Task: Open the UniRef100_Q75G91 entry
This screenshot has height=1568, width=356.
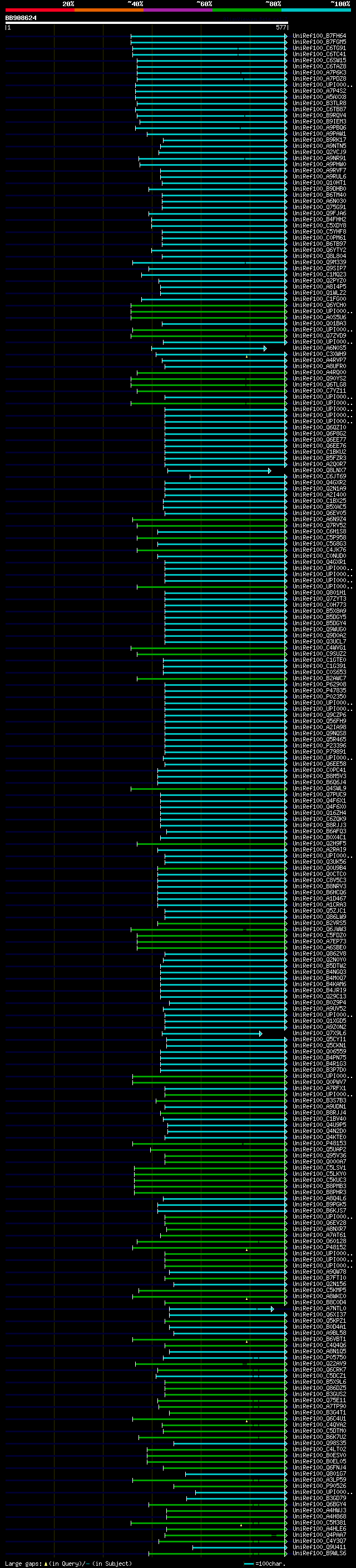Action: (319, 207)
